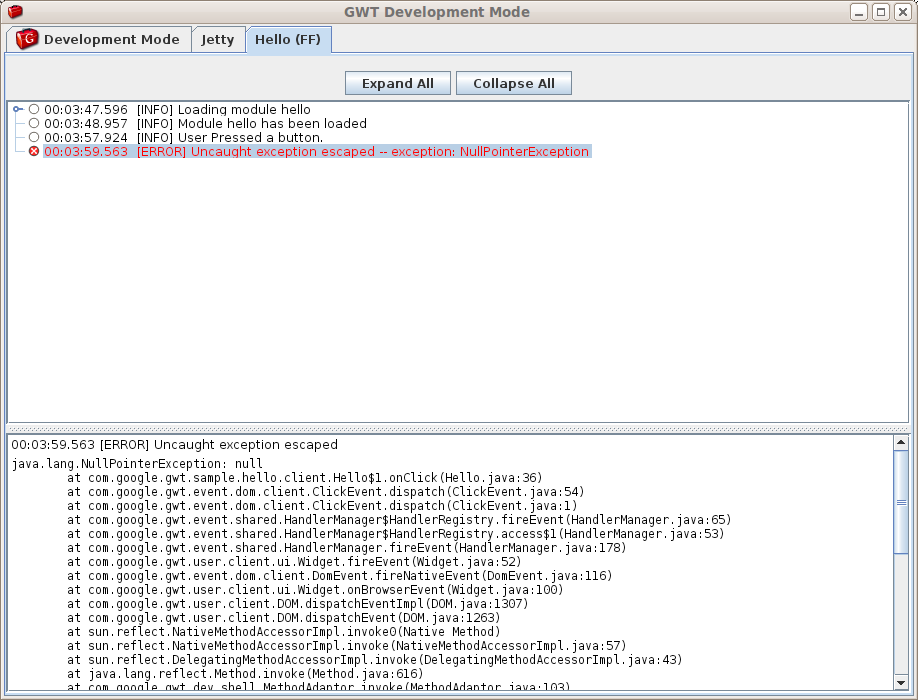
Task: Click the stack trace scrollbar up arrow
Action: pyautogui.click(x=901, y=442)
